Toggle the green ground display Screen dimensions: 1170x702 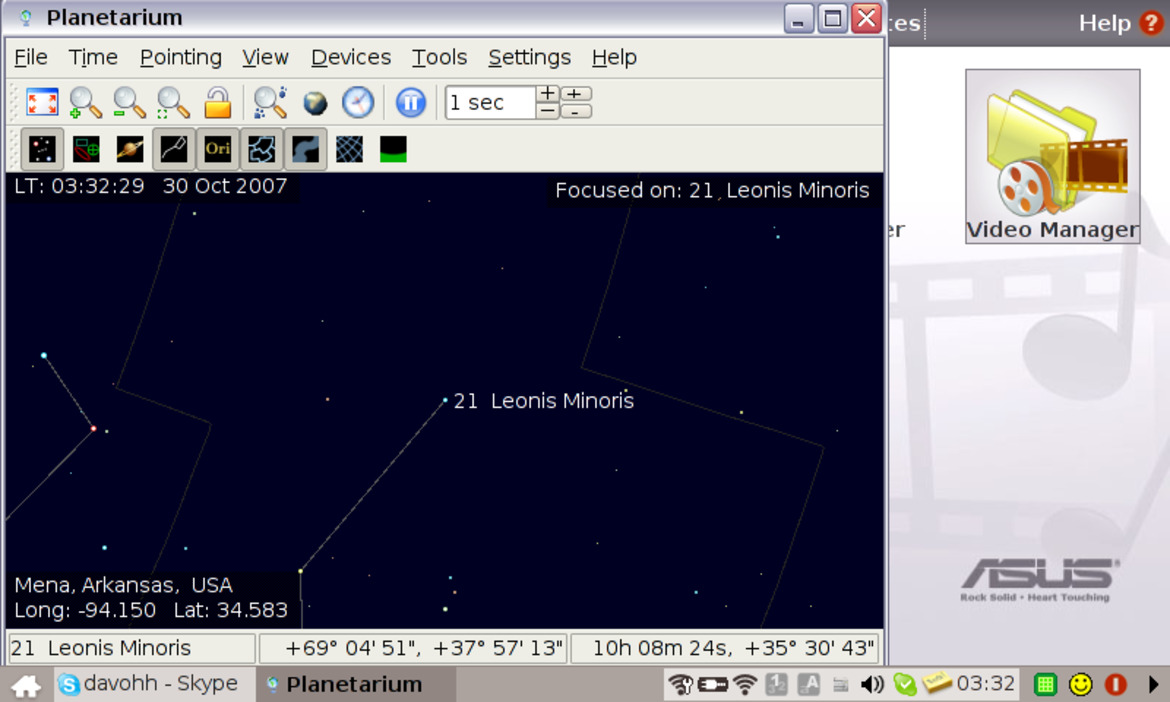[x=393, y=149]
